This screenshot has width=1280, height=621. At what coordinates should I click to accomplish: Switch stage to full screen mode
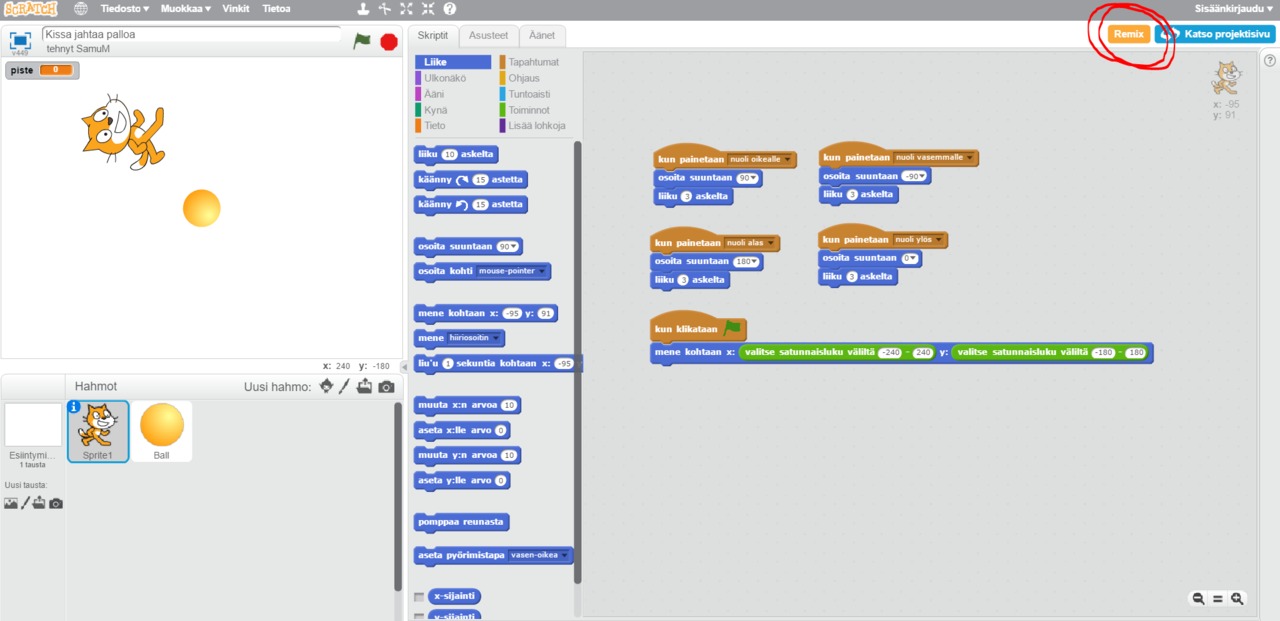coord(20,41)
